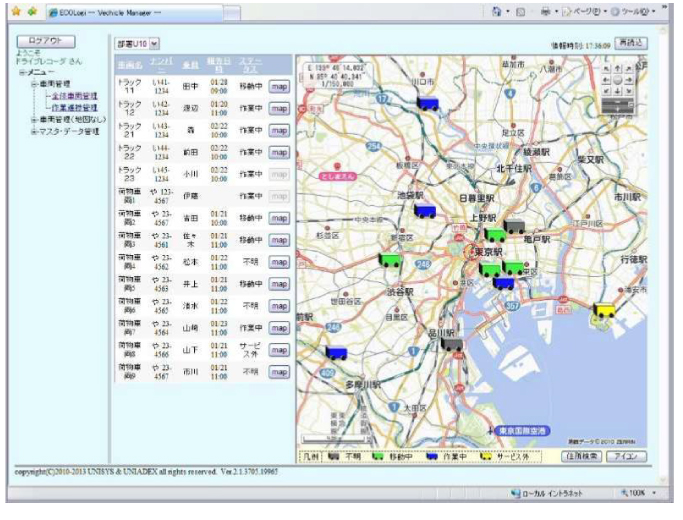
Task: Sort by the 車両名 column header
Action: click(x=130, y=65)
